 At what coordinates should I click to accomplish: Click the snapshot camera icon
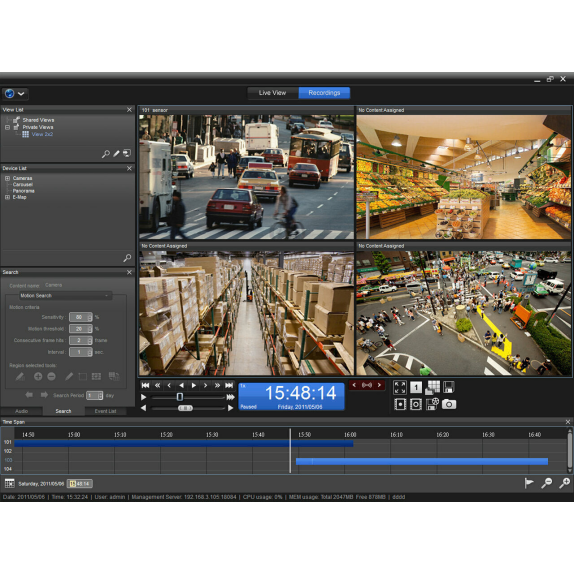tap(449, 404)
